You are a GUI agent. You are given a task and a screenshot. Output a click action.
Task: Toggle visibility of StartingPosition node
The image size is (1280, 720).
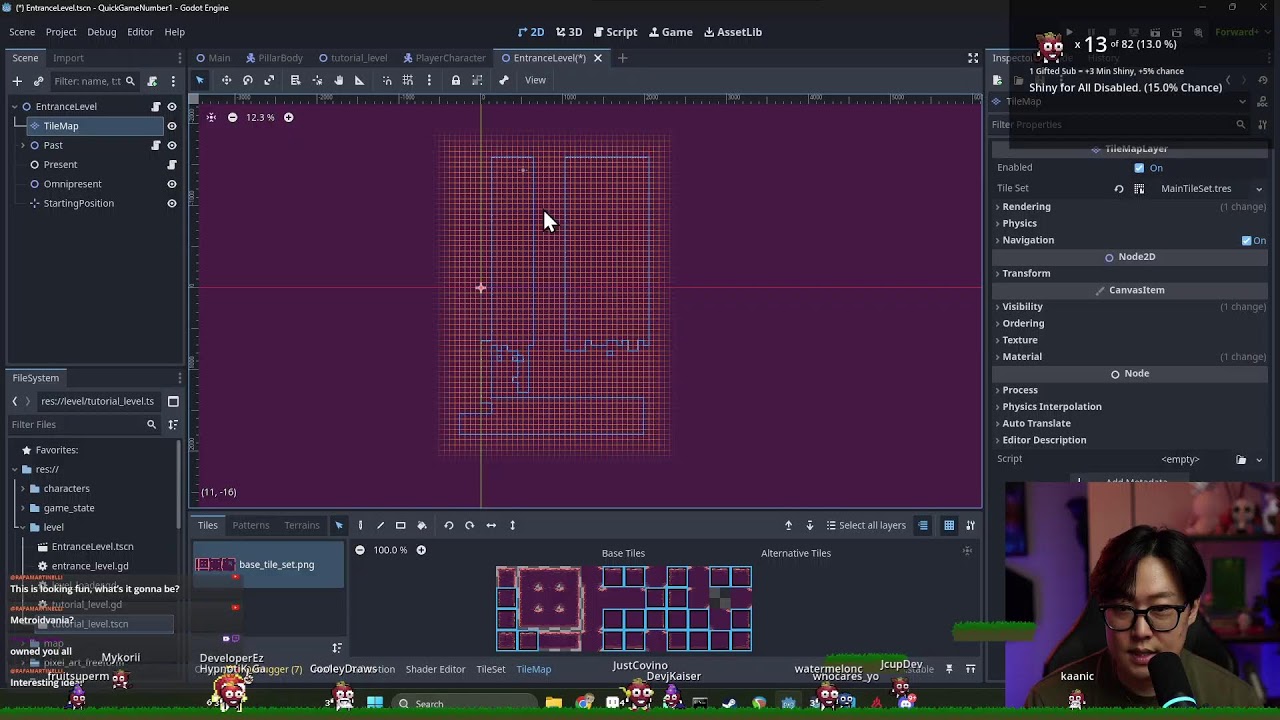click(x=172, y=203)
